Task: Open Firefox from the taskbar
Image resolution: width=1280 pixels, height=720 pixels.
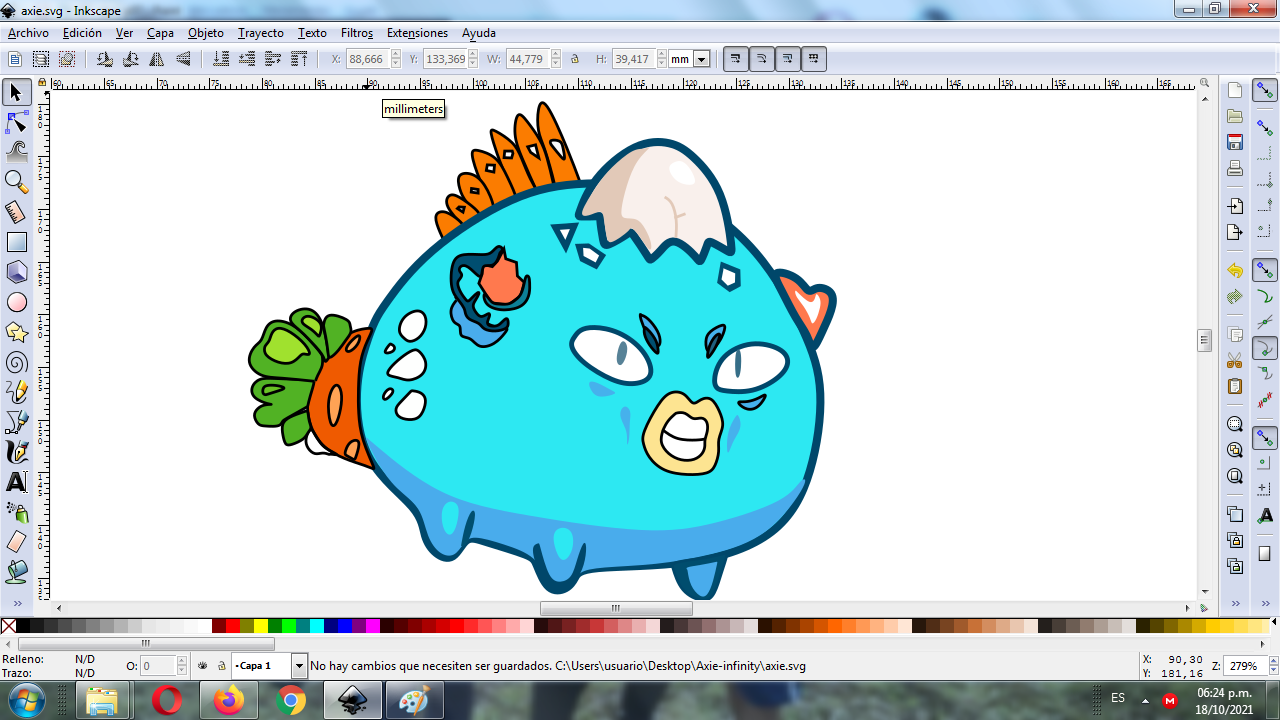Action: 228,700
